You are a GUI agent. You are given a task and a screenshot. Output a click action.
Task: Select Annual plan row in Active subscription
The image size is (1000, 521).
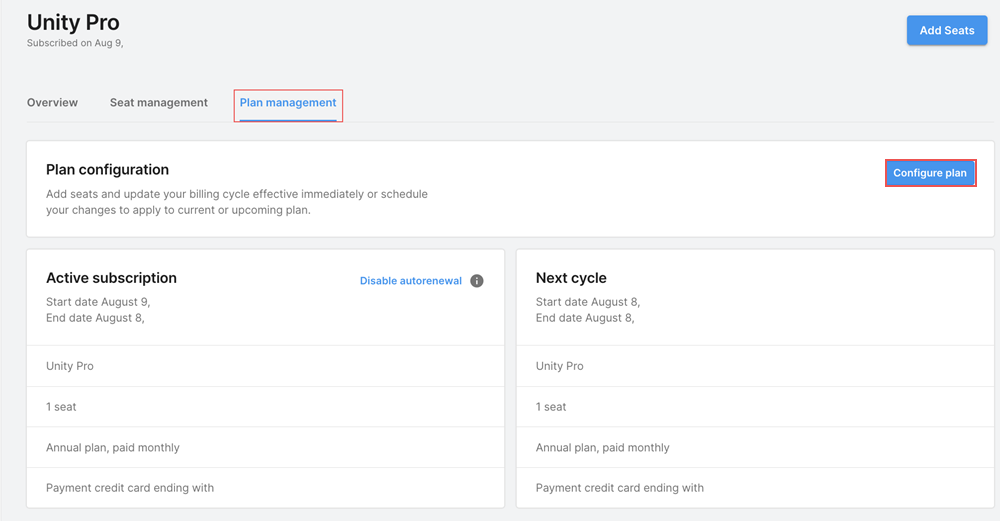click(x=265, y=448)
